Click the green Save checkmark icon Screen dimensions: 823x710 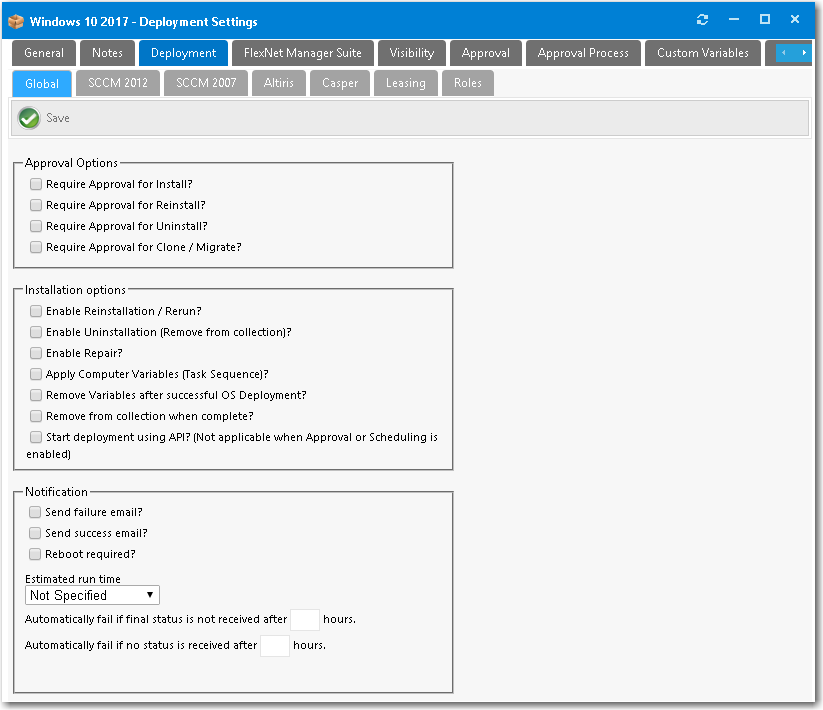coord(29,118)
